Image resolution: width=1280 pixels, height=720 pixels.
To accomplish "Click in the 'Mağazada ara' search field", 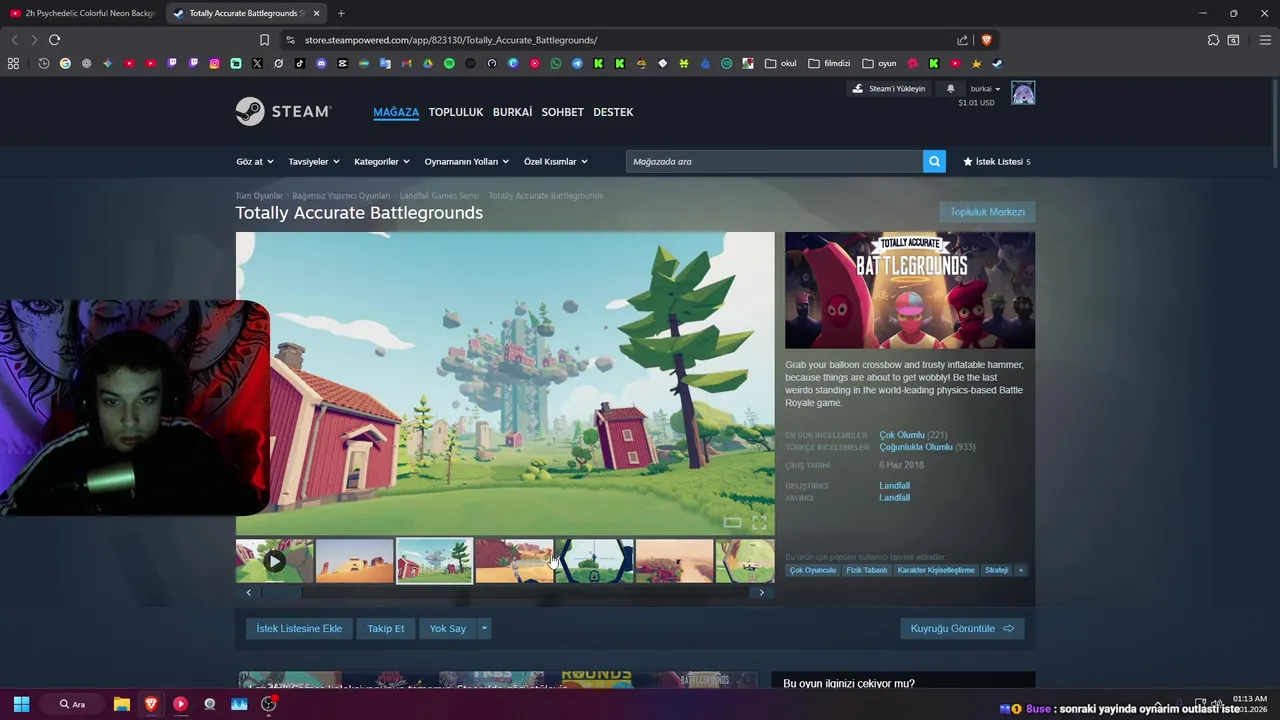I will point(774,161).
